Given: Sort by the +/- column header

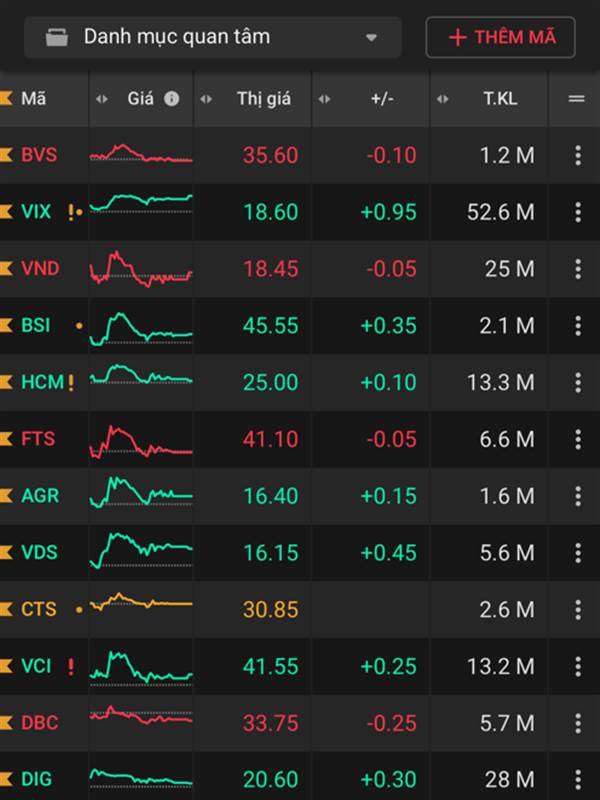Looking at the screenshot, I should (382, 98).
